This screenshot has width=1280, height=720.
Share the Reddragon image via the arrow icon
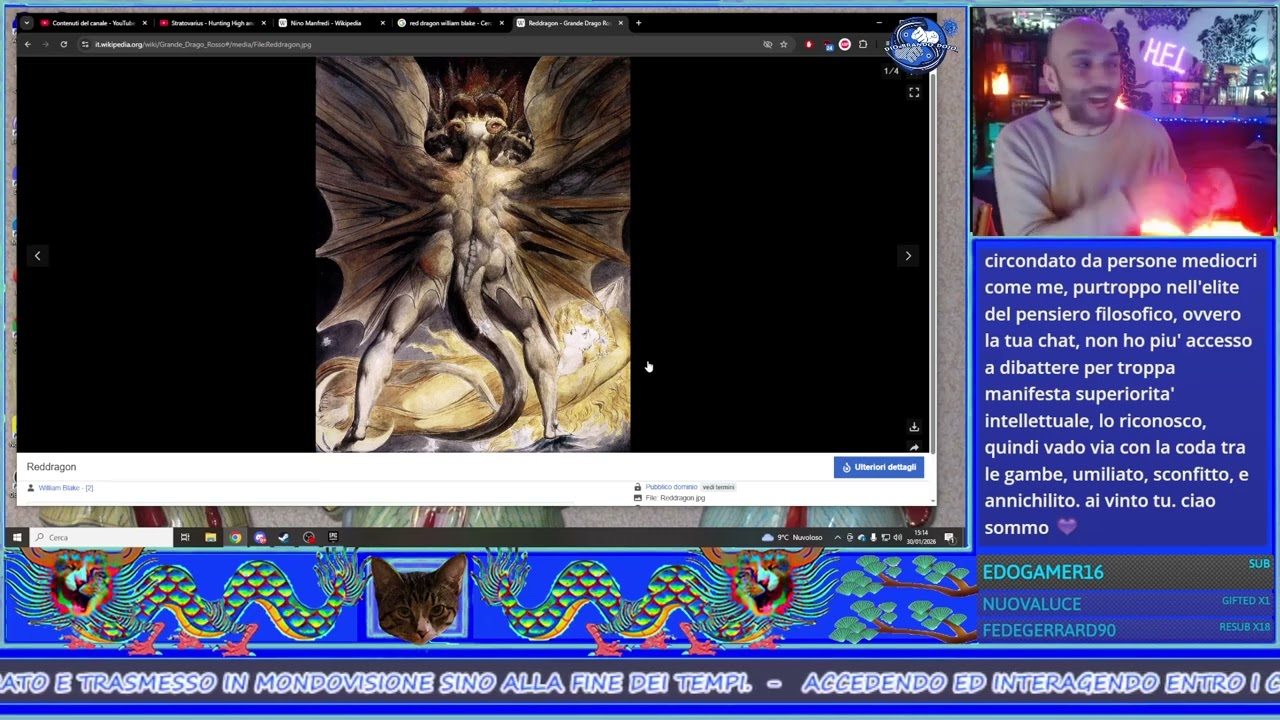(914, 447)
